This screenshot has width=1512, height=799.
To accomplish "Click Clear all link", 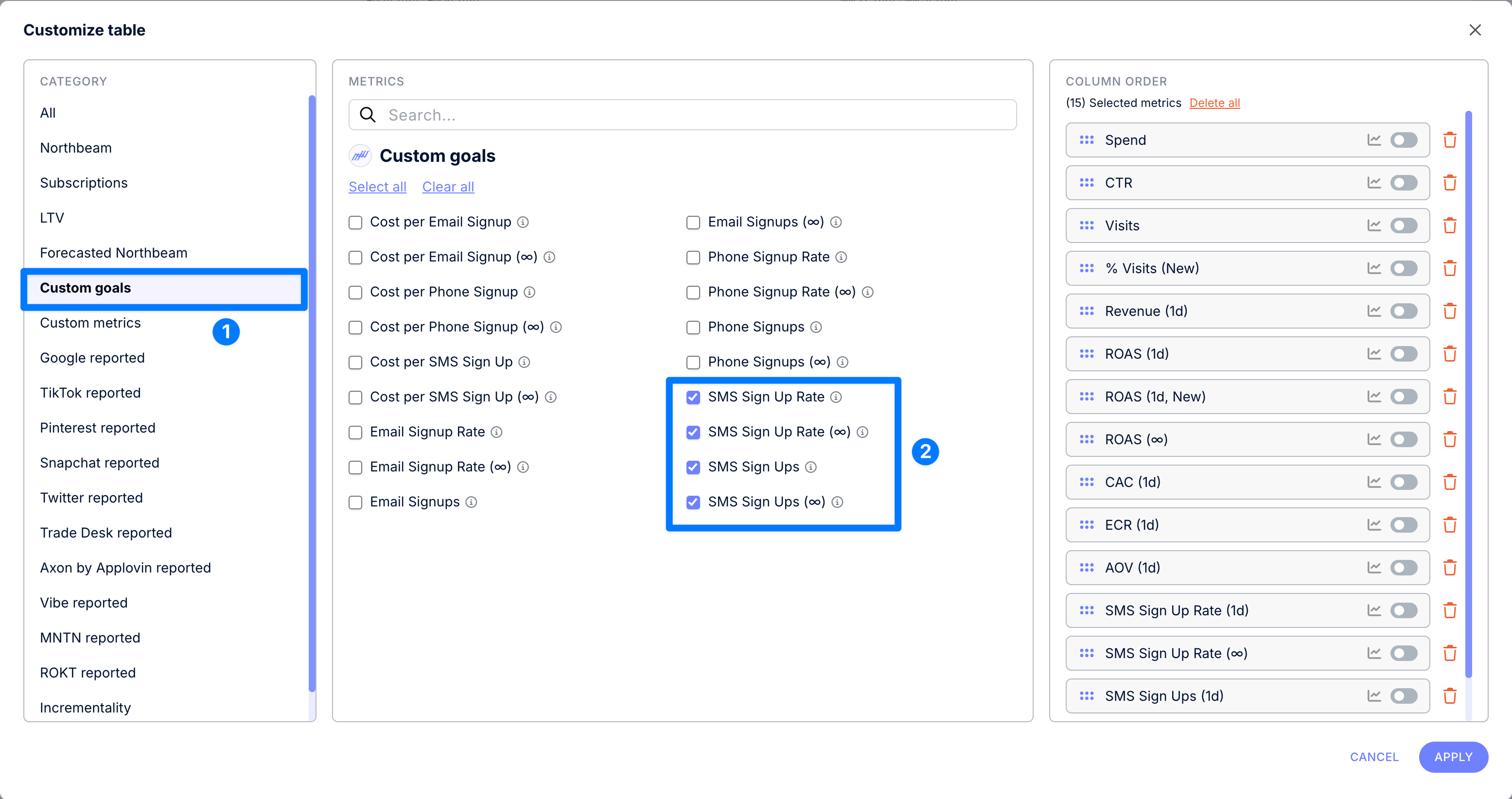I will pos(448,187).
